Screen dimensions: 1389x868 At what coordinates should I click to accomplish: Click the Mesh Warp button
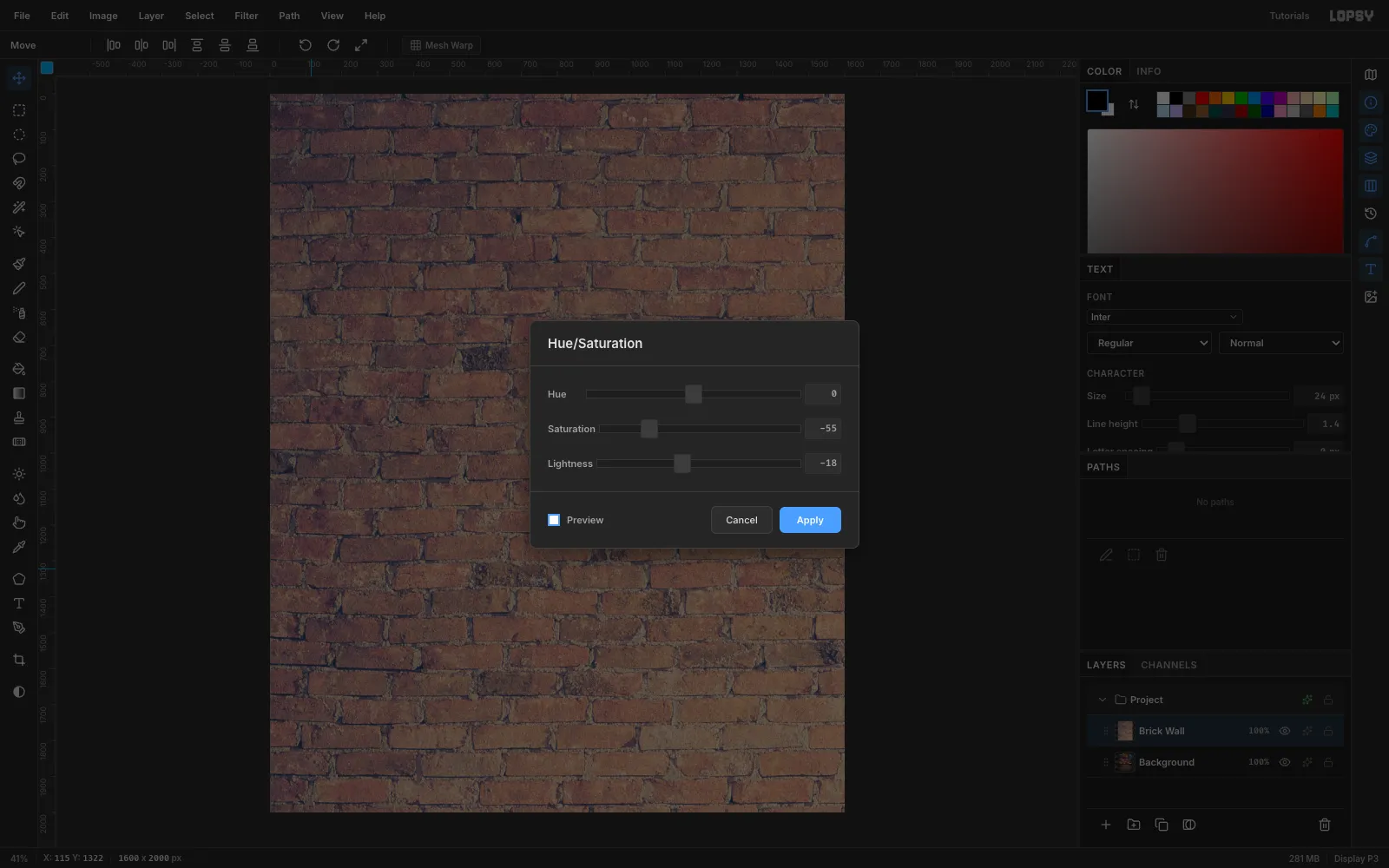pos(442,45)
